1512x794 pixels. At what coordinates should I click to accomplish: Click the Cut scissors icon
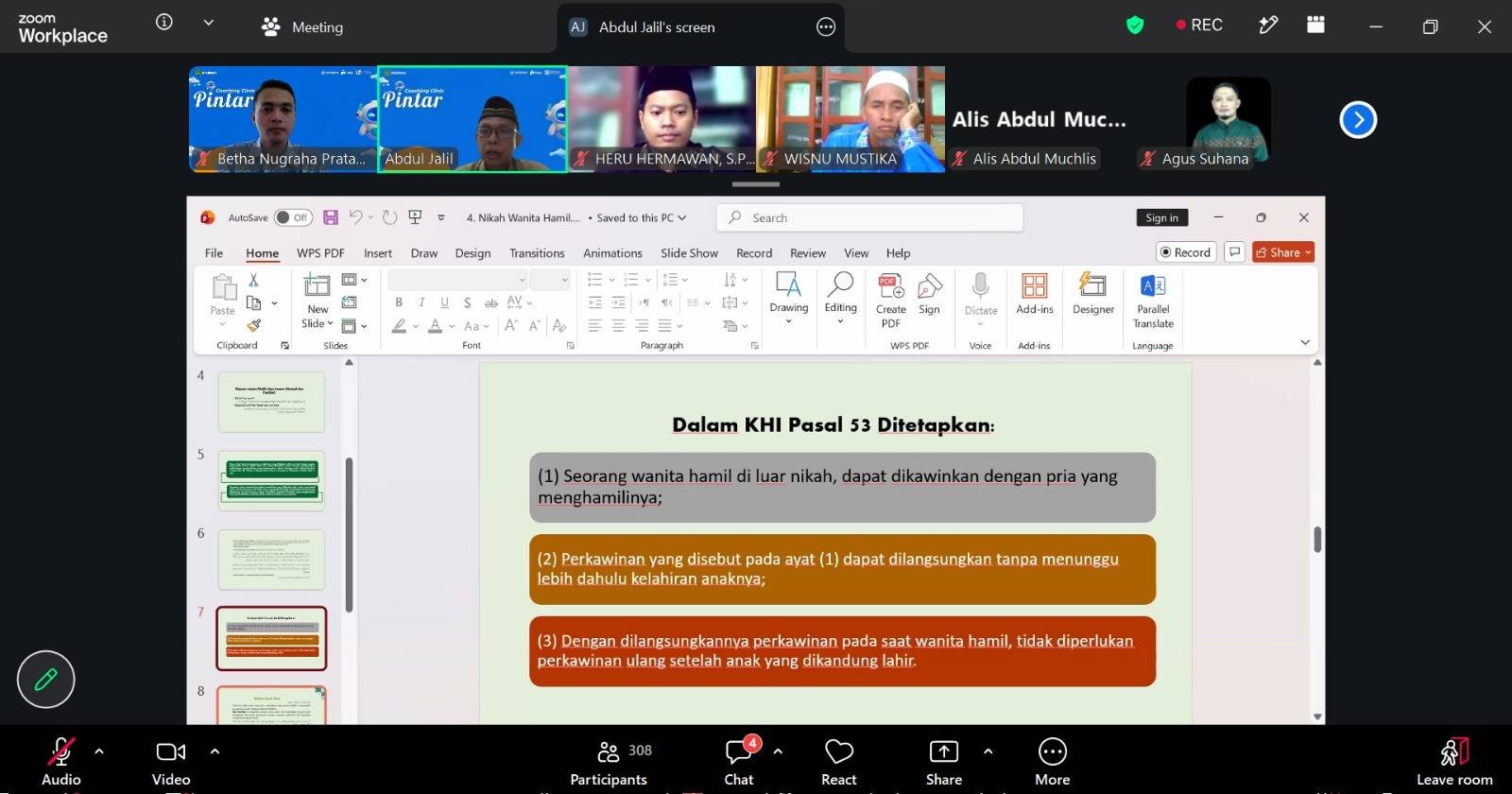point(253,280)
